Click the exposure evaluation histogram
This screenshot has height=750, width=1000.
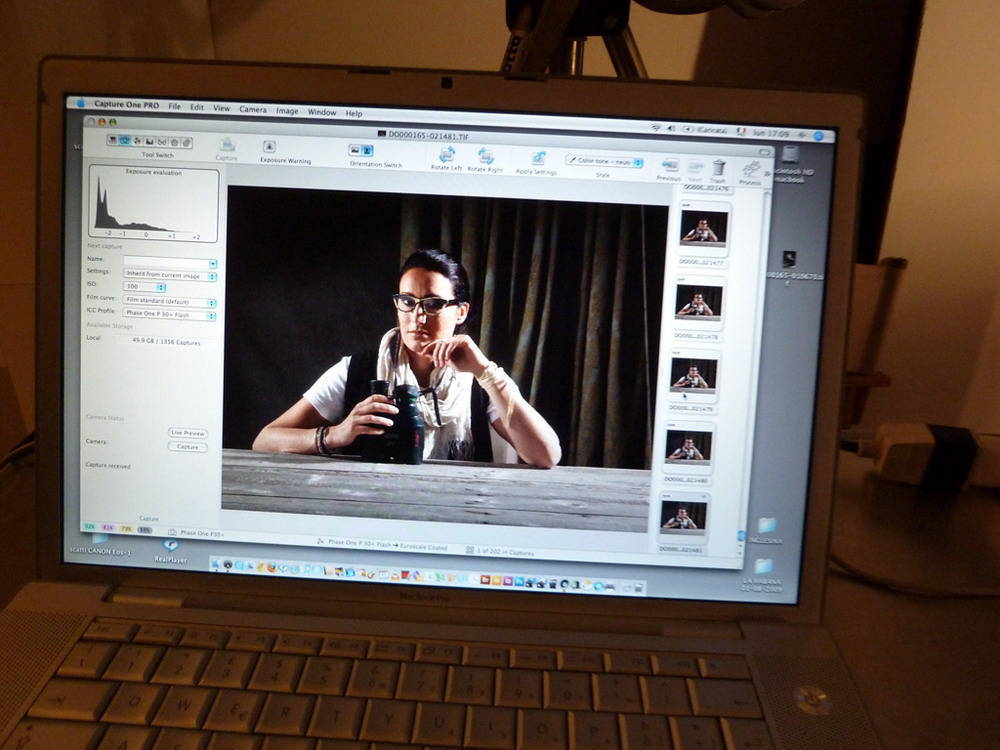point(154,205)
